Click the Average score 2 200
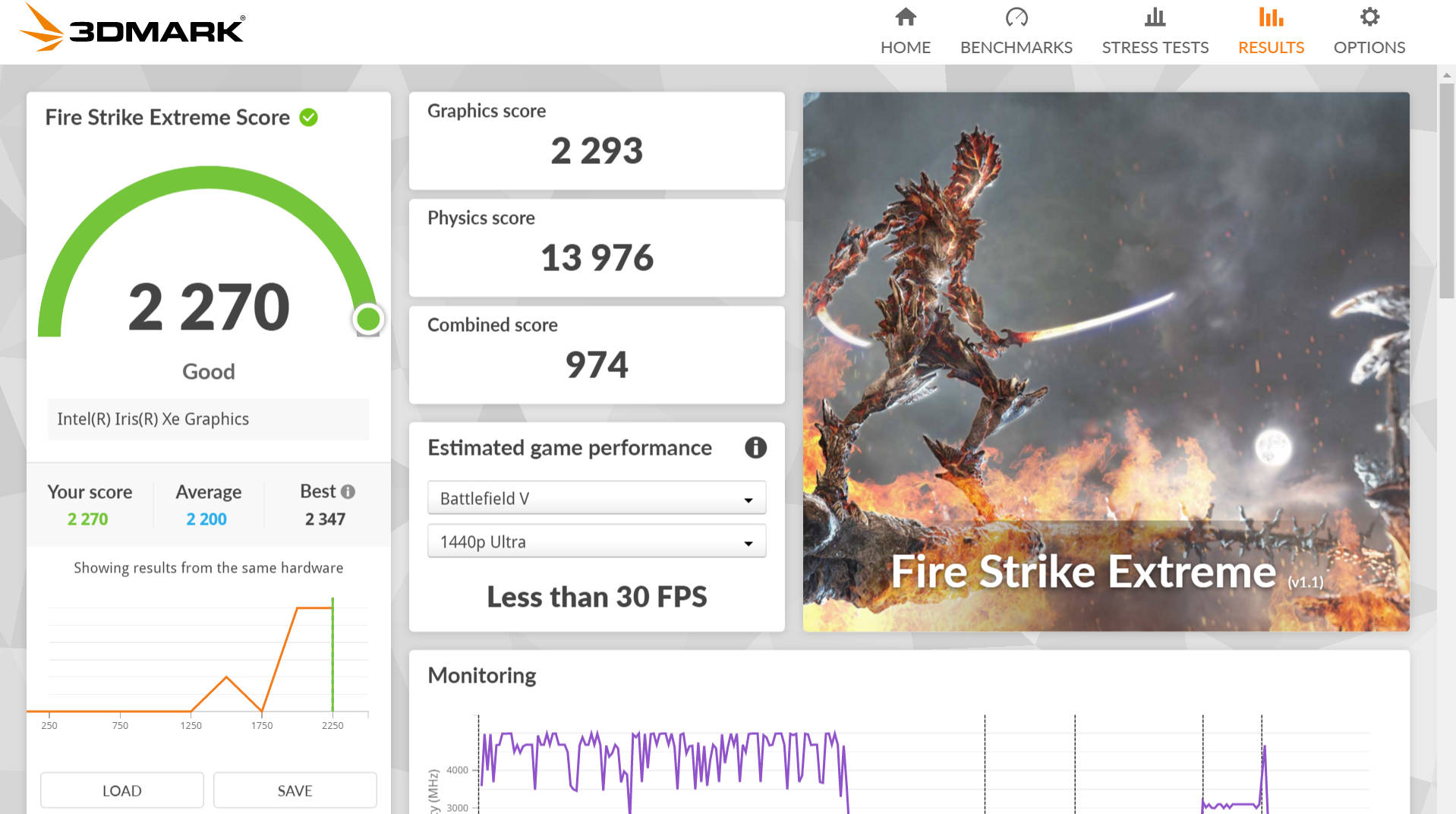 [206, 519]
